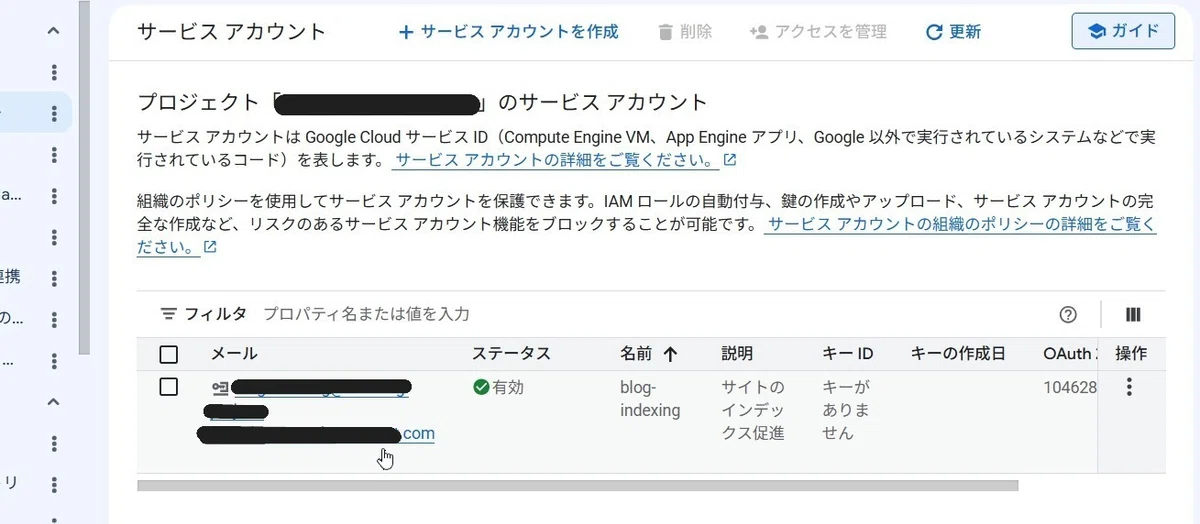Click the 104628 OAuth client ID cell
Viewport: 1200px width, 524px height.
click(1070, 387)
